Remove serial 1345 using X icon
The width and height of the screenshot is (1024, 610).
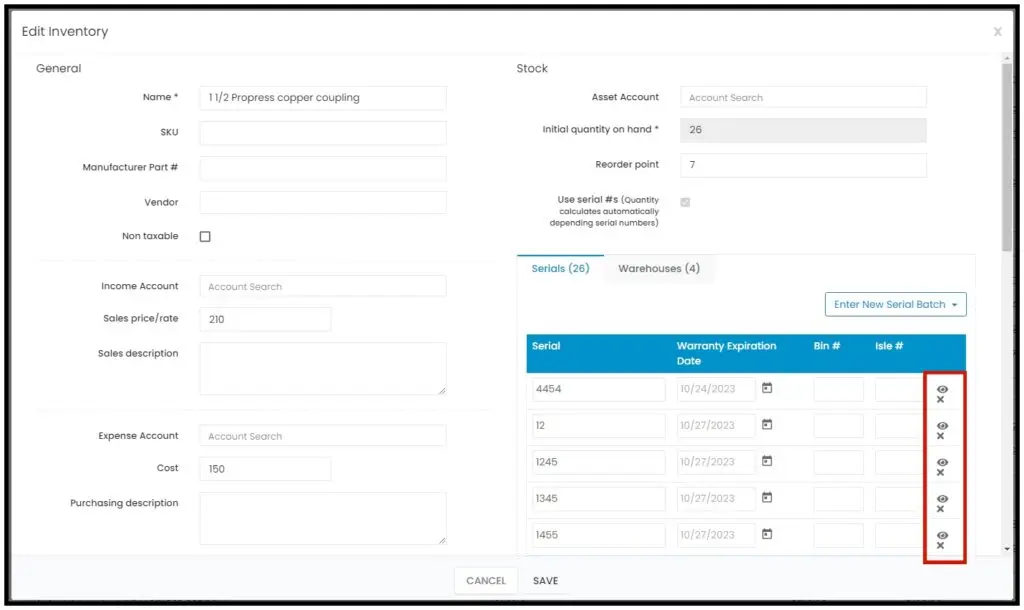coord(940,509)
